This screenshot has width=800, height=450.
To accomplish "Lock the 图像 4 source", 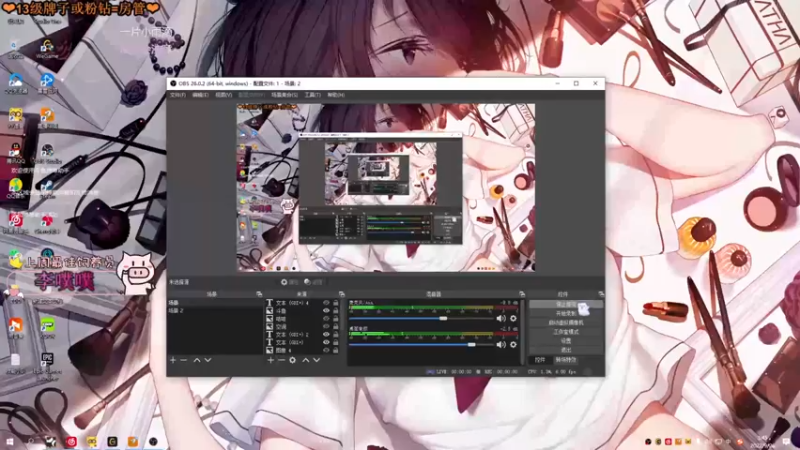I will pyautogui.click(x=336, y=351).
